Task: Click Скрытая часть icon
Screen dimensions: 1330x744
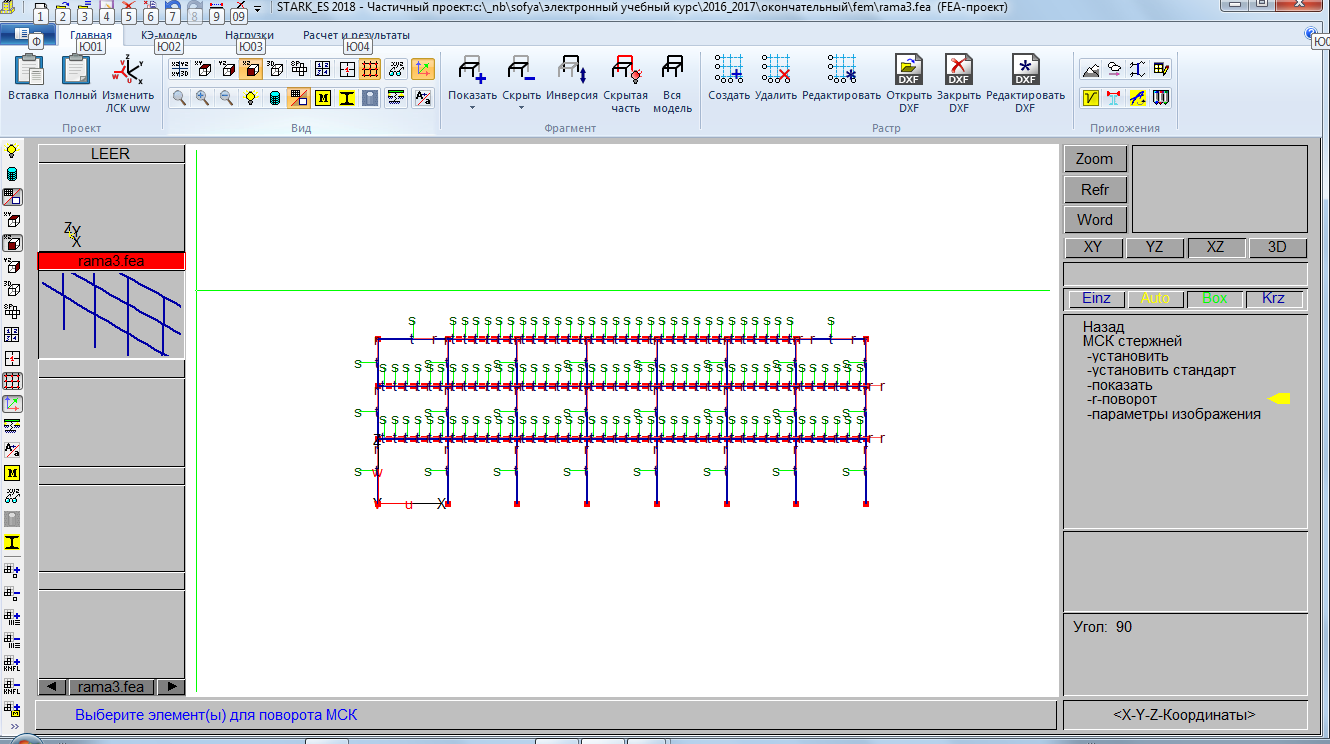Action: (626, 70)
